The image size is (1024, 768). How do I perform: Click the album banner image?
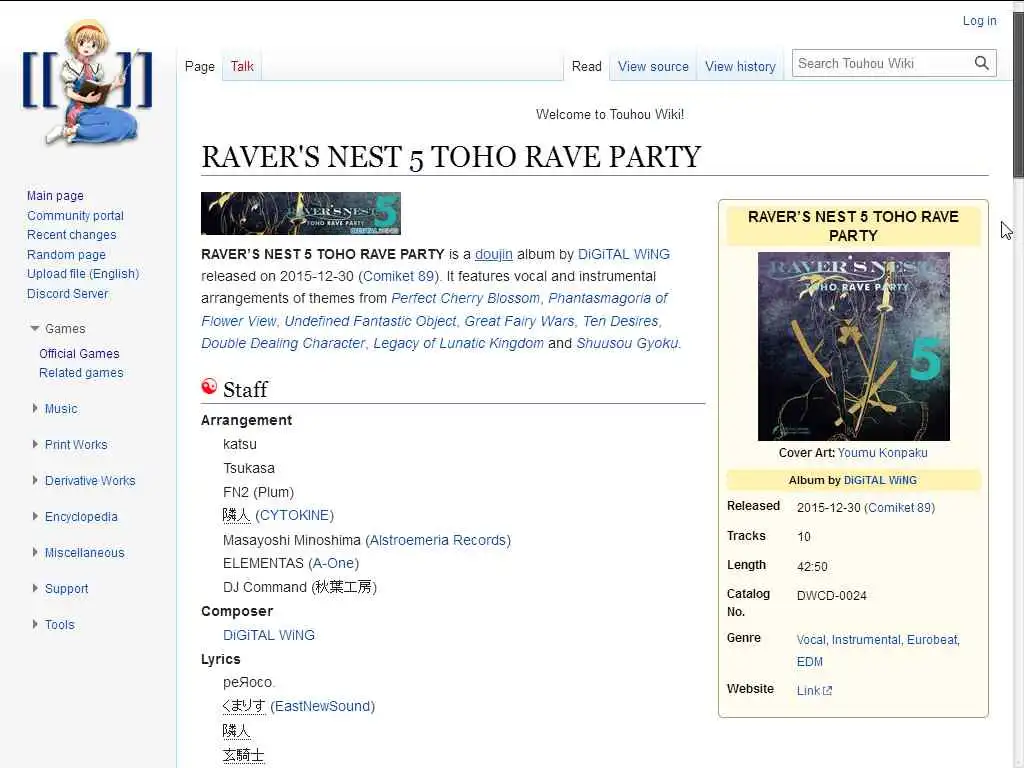pos(301,214)
